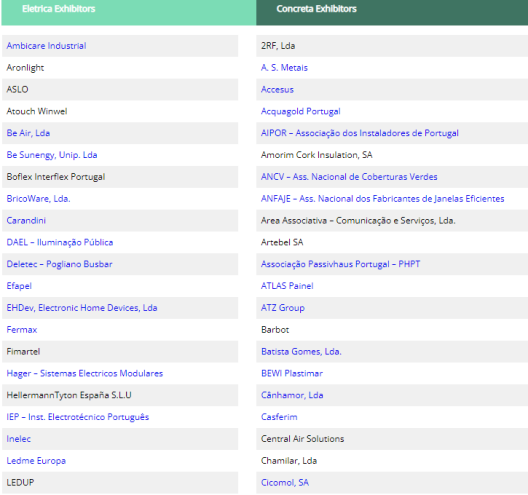
Task: Open EHDev, Electronic Home Devices link
Action: [x=82, y=308]
